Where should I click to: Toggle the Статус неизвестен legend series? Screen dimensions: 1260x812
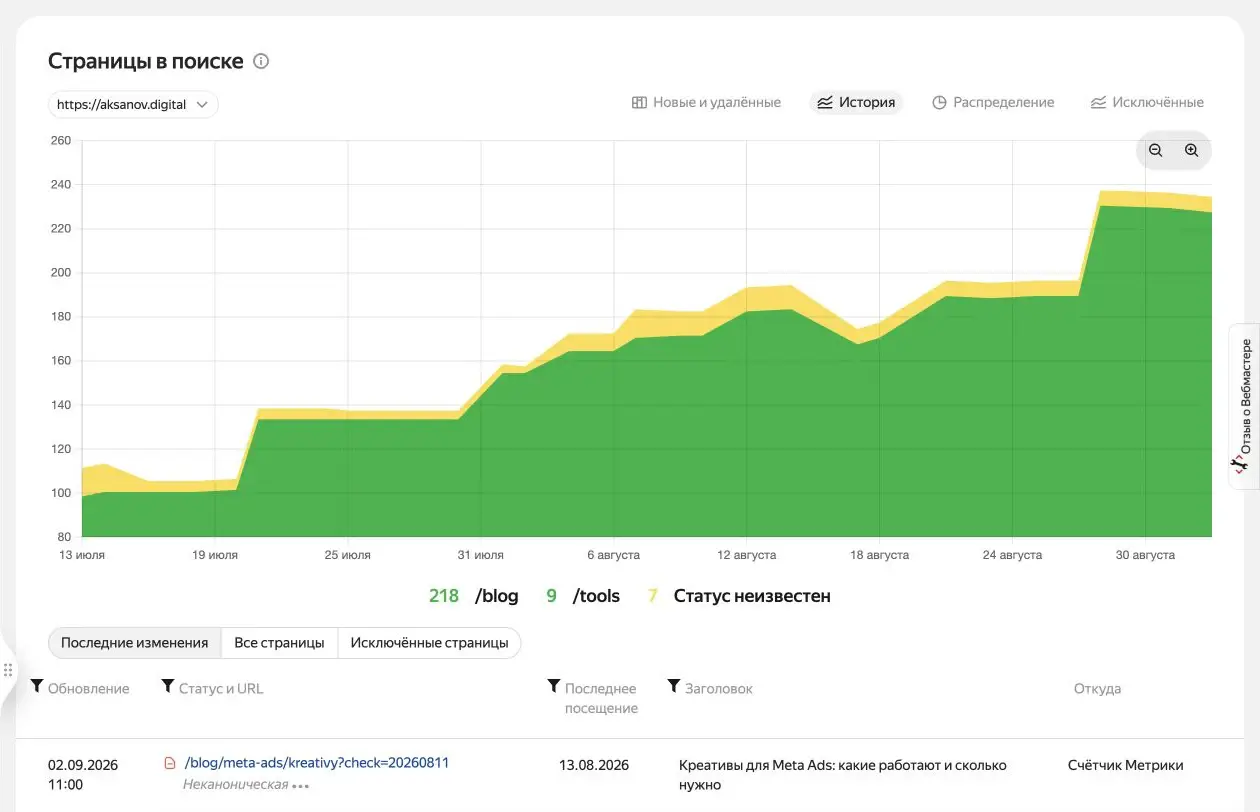[x=739, y=596]
